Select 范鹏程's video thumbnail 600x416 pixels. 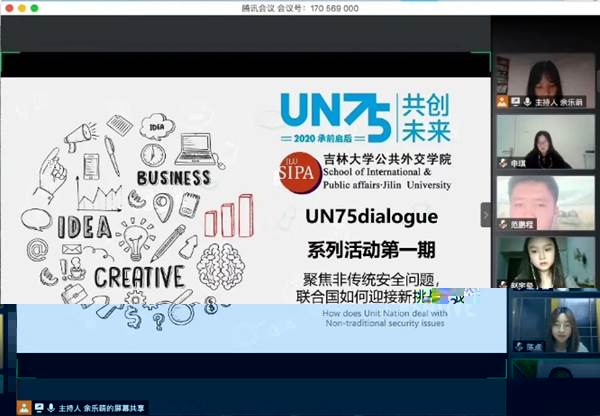pyautogui.click(x=546, y=203)
